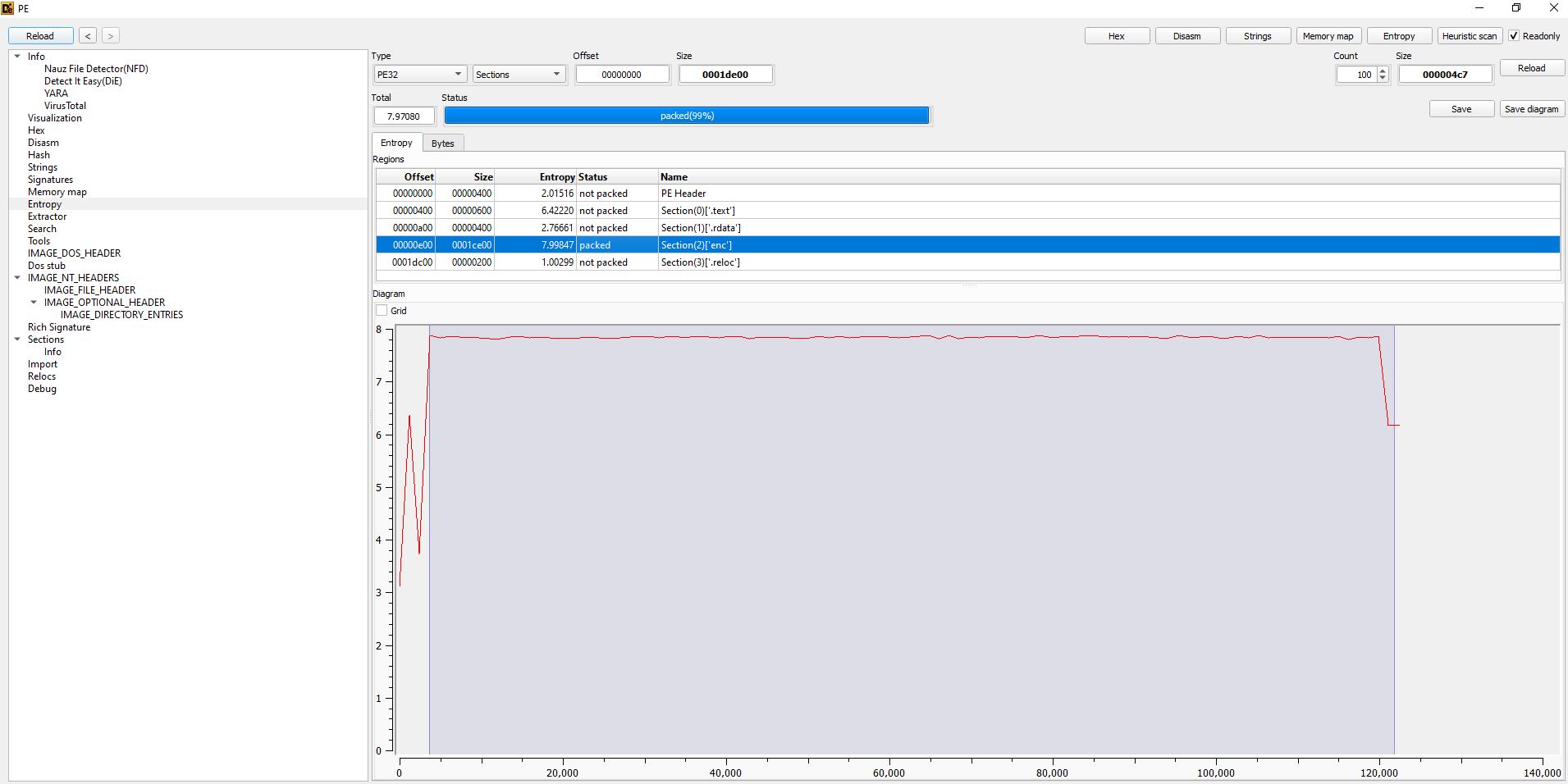Click the back navigation arrow button
This screenshot has width=1568, height=784.
click(88, 36)
